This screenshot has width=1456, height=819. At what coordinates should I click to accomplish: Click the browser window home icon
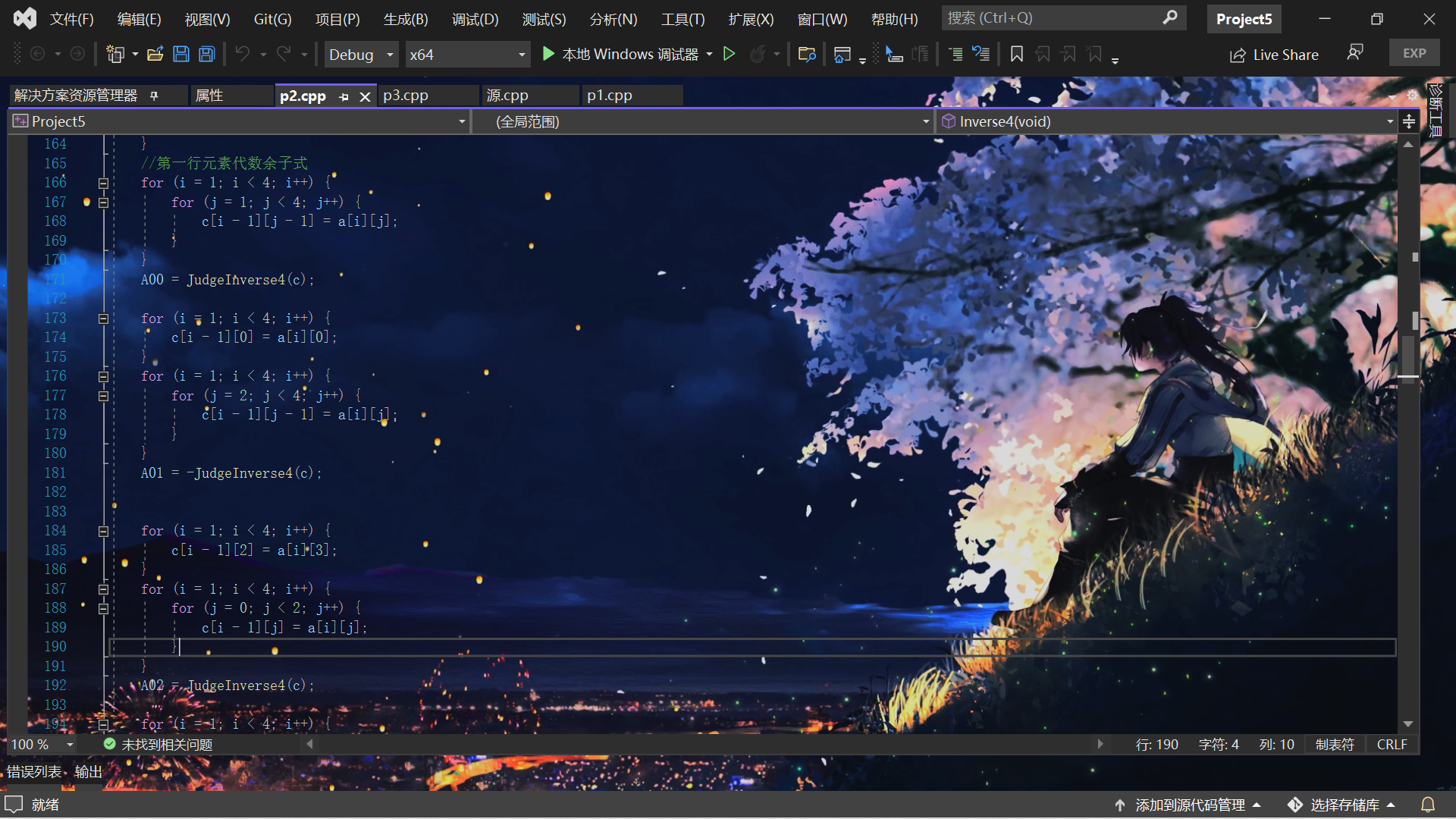click(842, 54)
